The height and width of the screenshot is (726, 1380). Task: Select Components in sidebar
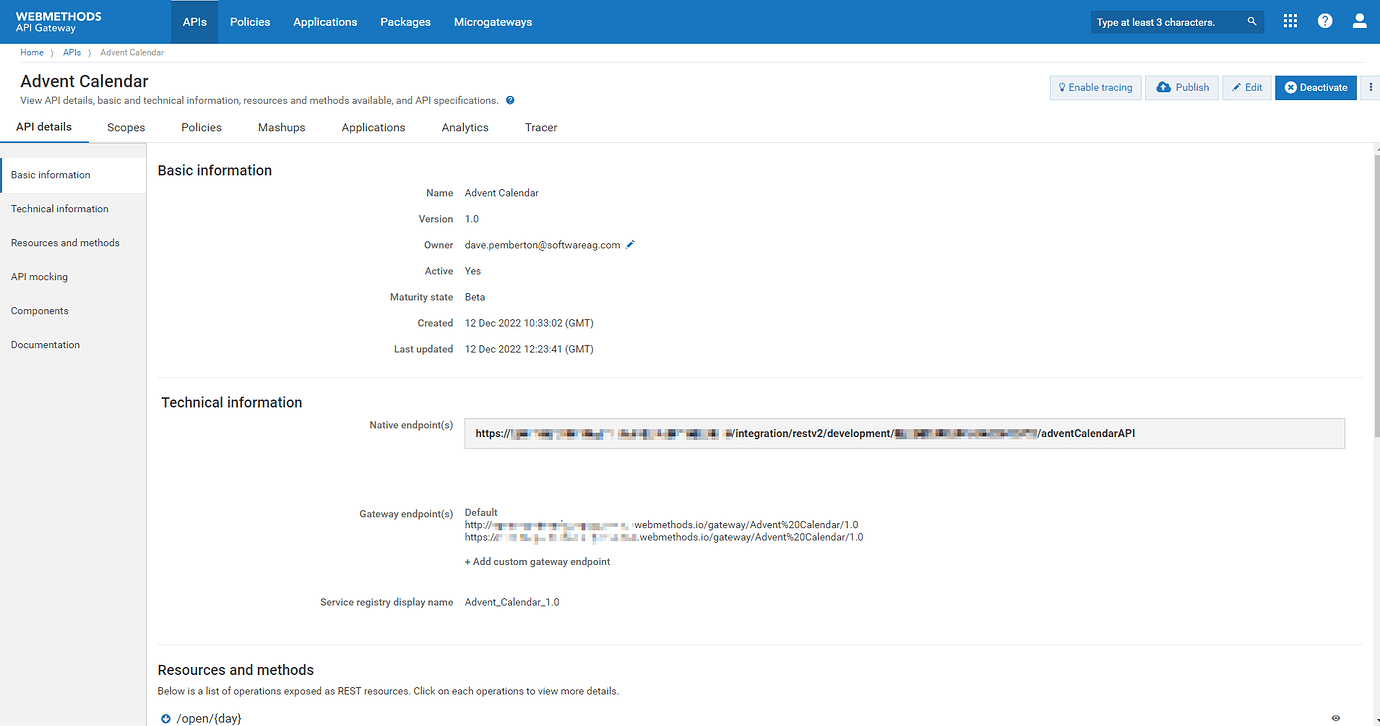tap(73, 311)
